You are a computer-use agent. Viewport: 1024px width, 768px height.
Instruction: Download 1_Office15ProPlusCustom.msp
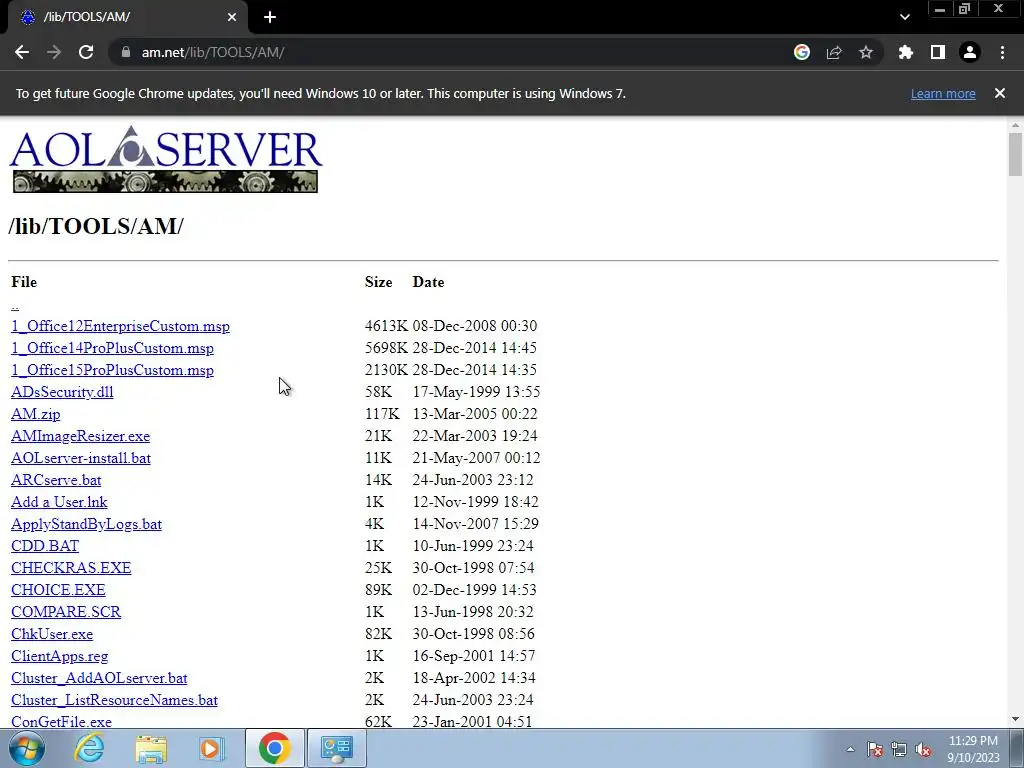[x=112, y=370]
